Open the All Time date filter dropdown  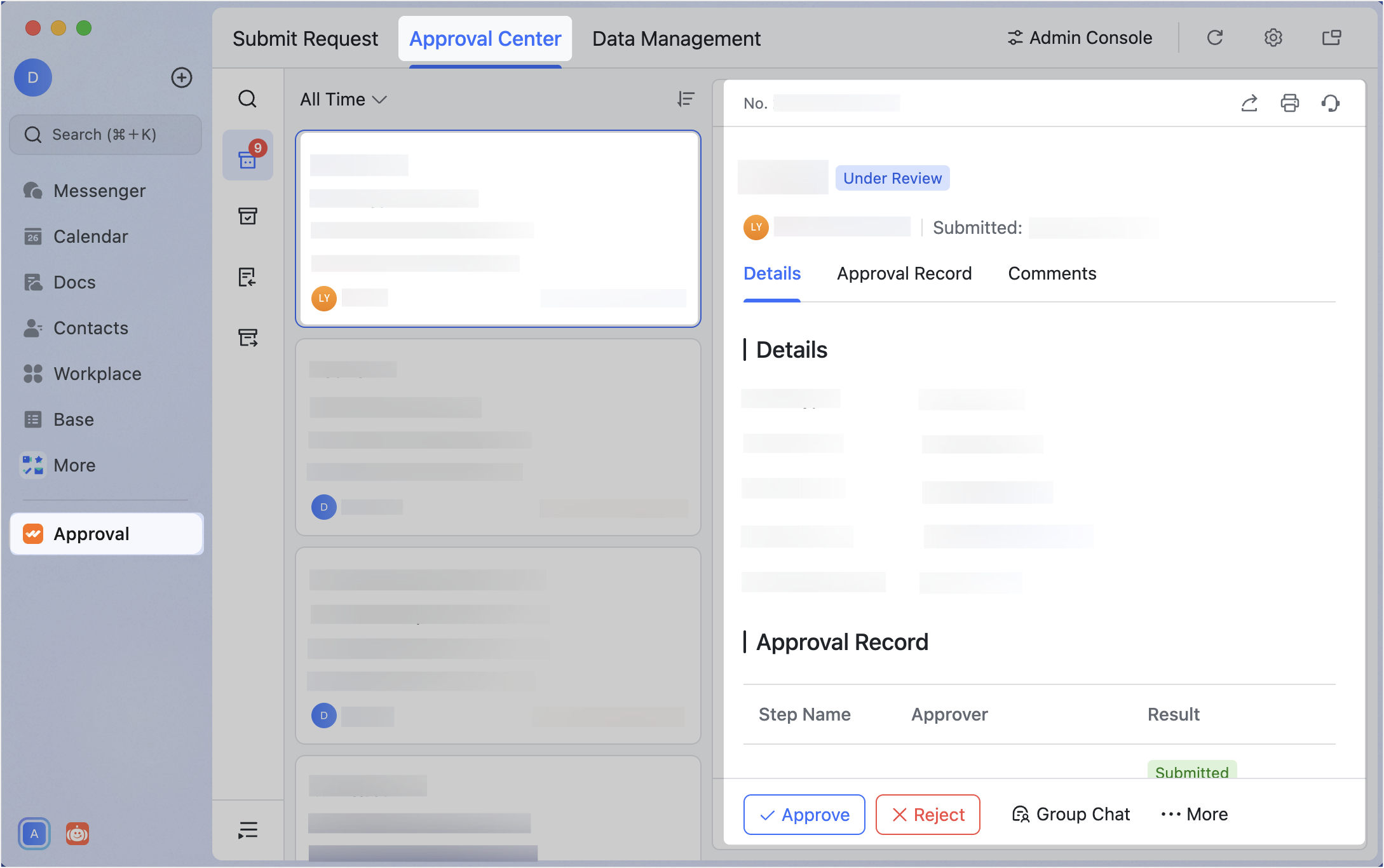coord(343,99)
